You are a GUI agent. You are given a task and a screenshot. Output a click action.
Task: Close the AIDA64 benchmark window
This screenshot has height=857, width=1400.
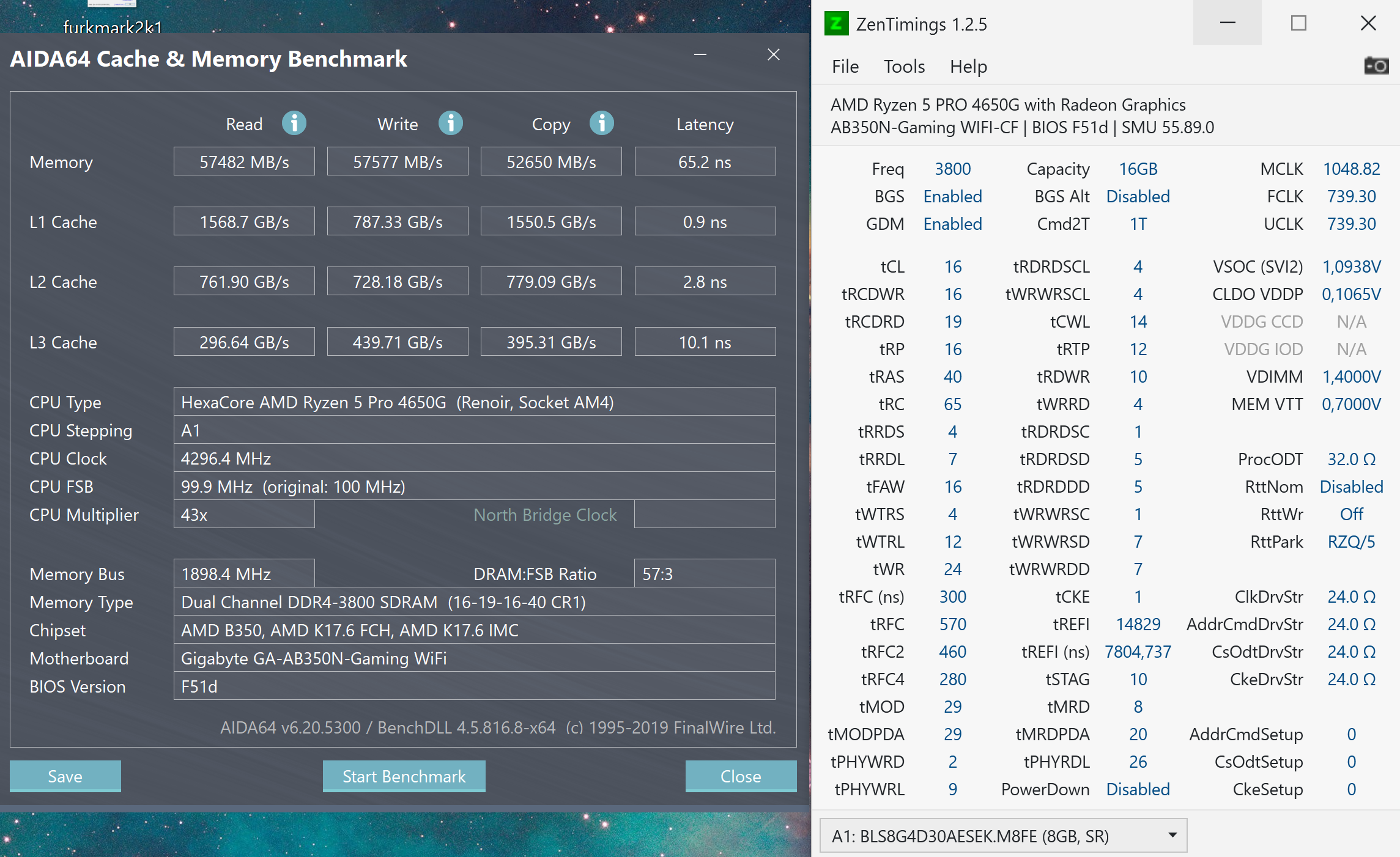pyautogui.click(x=774, y=55)
